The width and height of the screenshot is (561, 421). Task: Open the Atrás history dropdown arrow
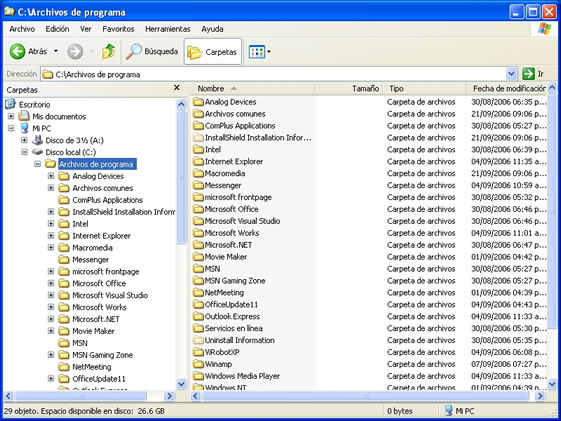(x=56, y=51)
